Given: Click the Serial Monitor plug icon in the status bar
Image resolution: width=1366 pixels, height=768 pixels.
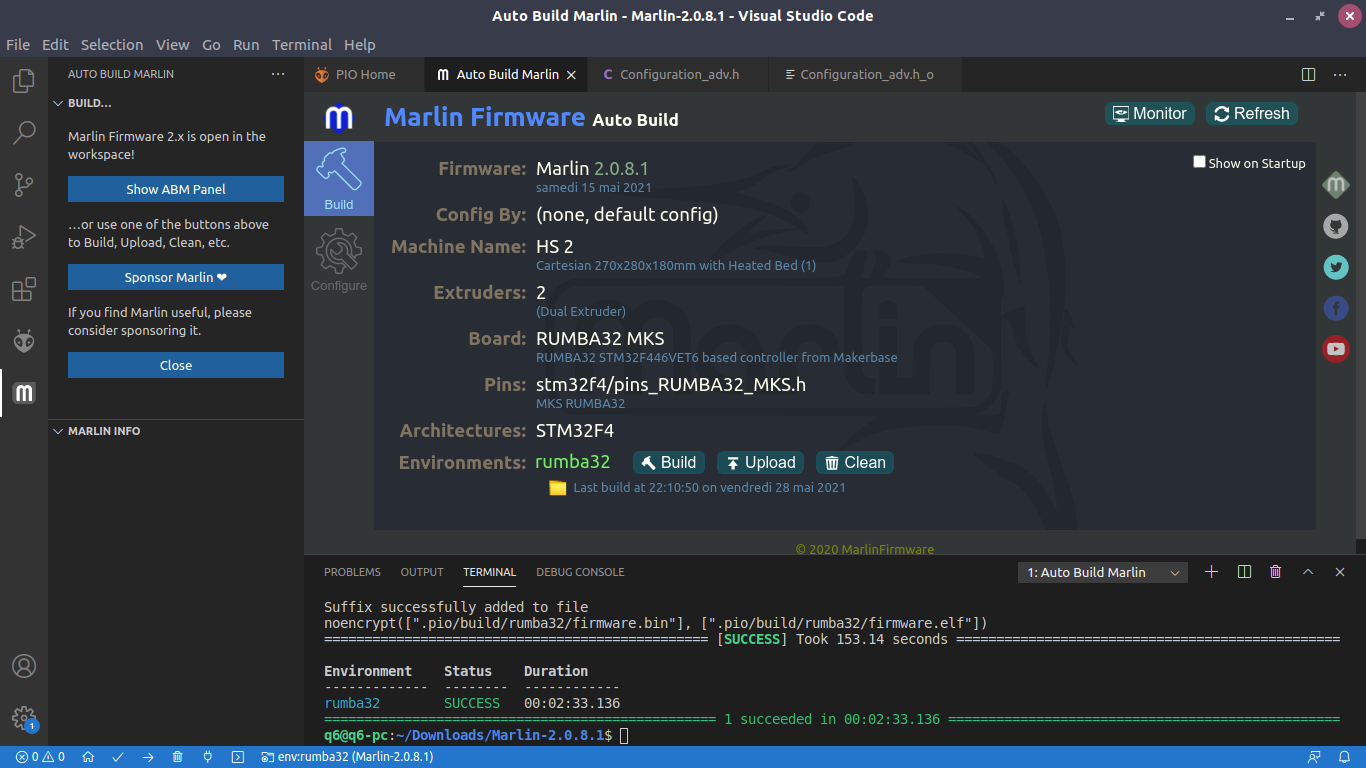Looking at the screenshot, I should click(x=208, y=757).
